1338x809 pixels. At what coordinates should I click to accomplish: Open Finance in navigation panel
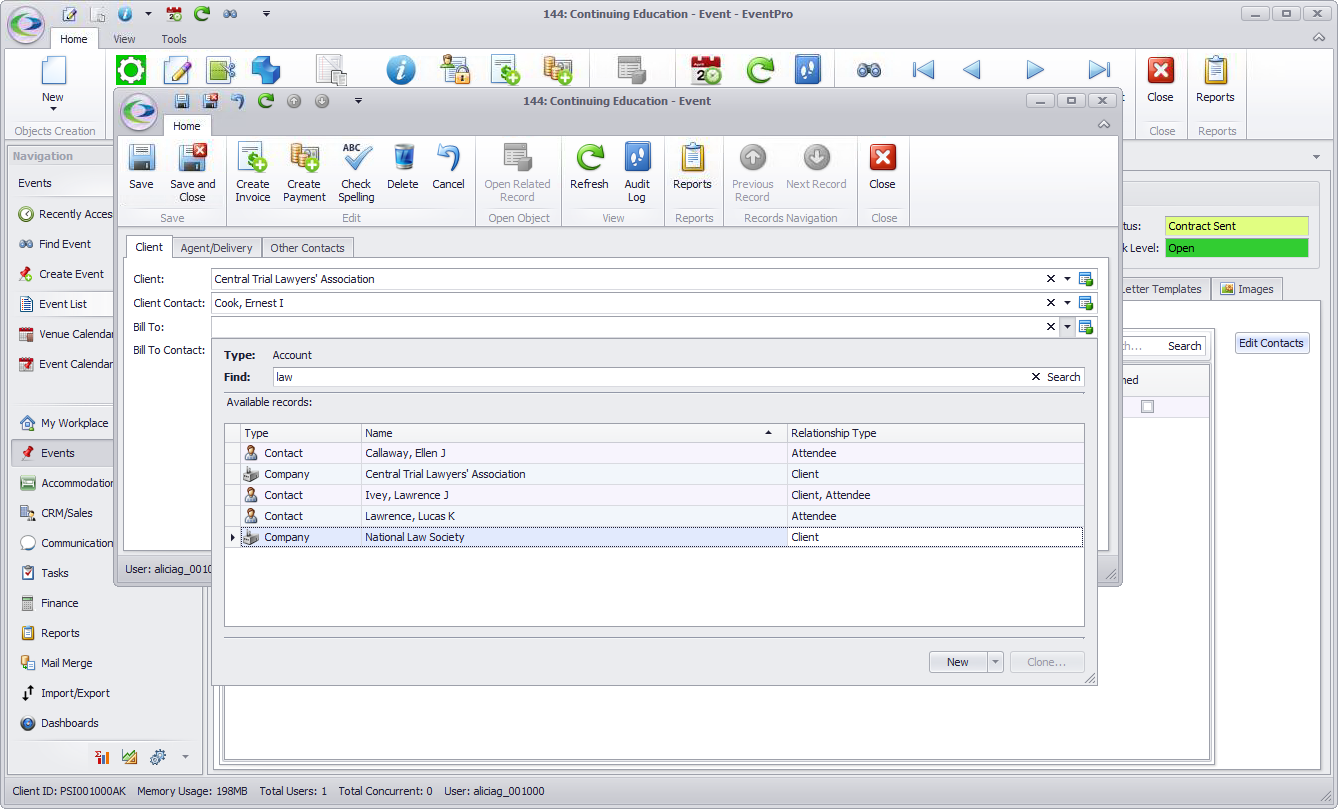coord(60,603)
